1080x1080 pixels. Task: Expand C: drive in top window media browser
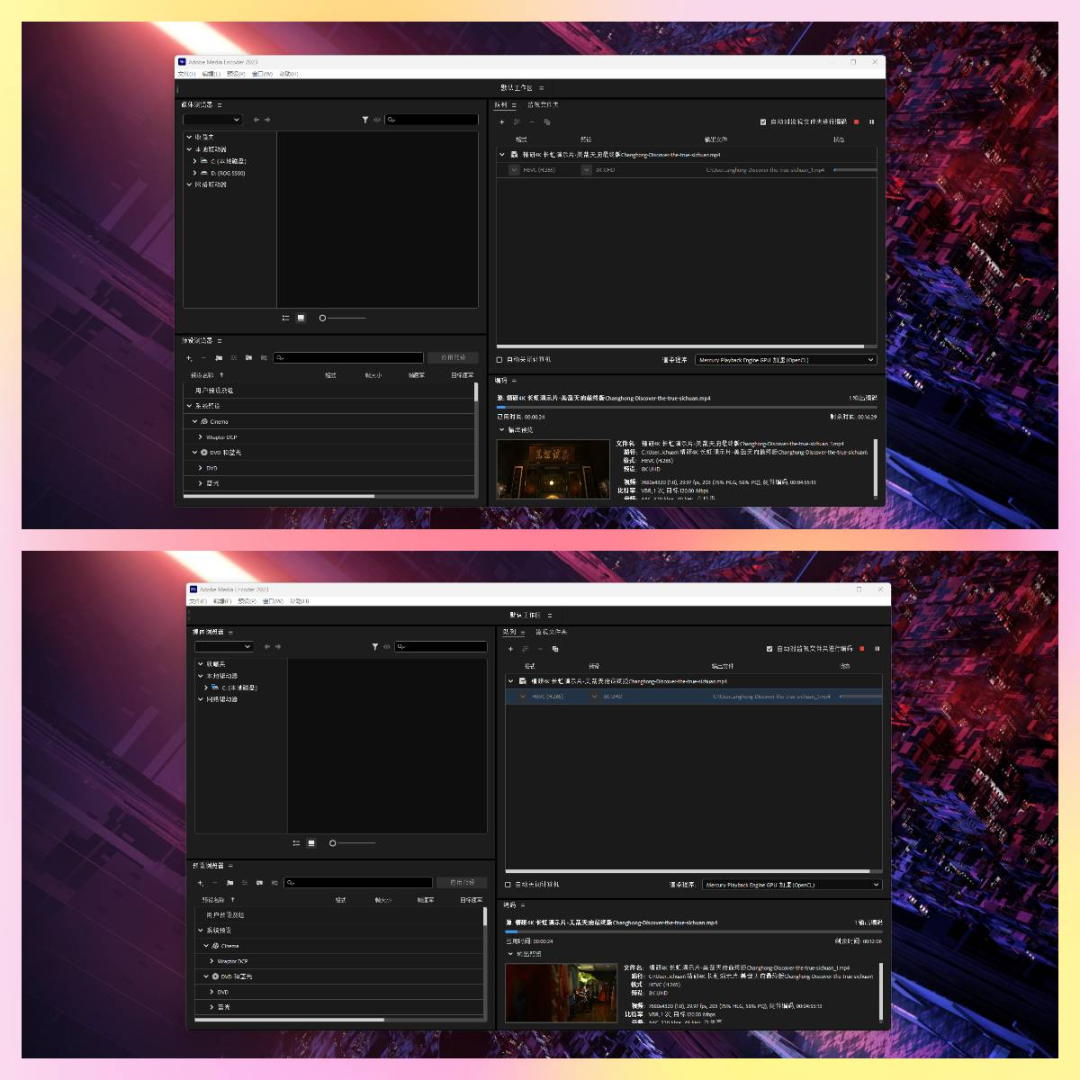pyautogui.click(x=195, y=161)
